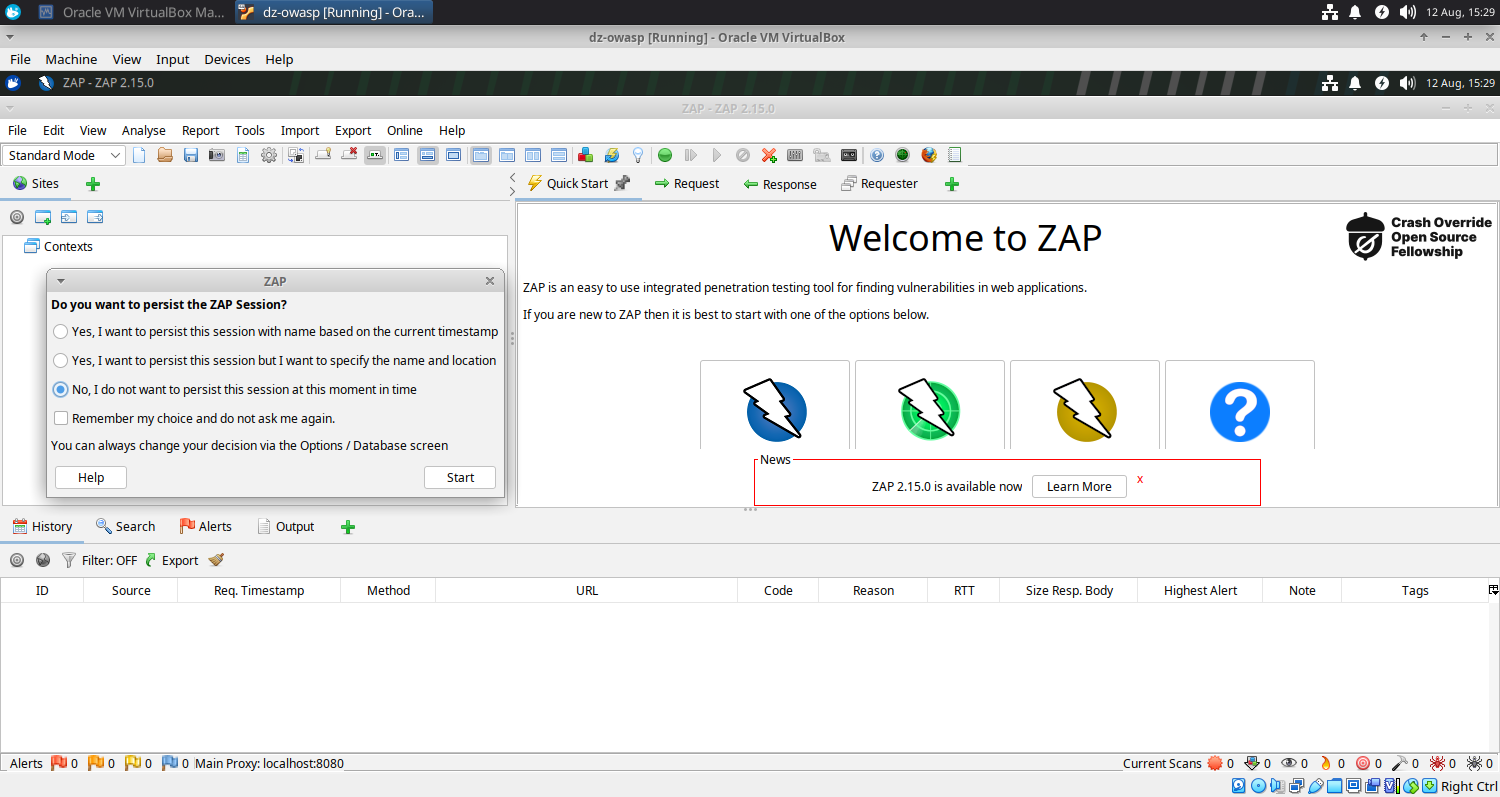Click the ZAP dialog title dropdown arrow
The width and height of the screenshot is (1500, 797).
(61, 282)
